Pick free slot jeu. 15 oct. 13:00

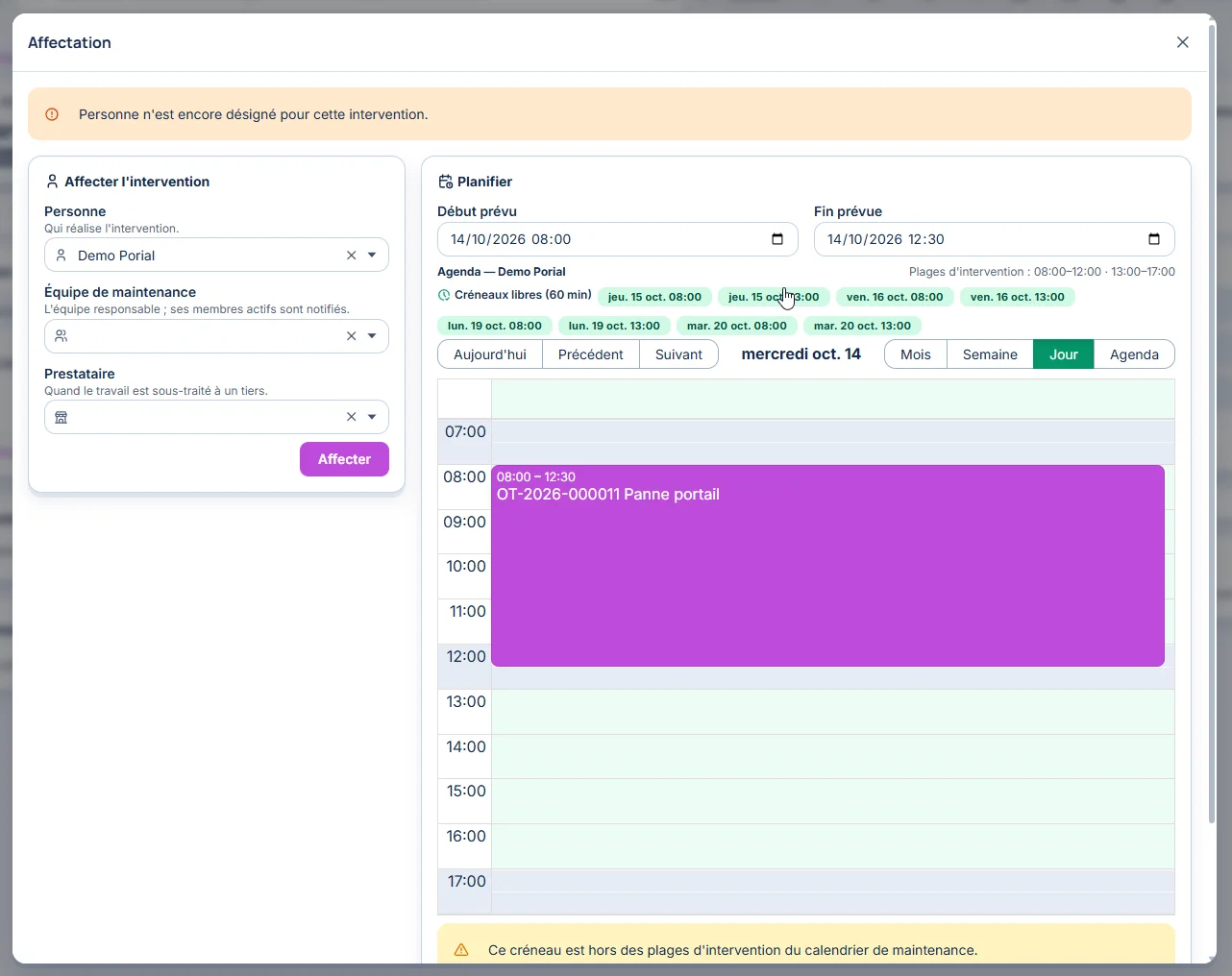coord(774,297)
